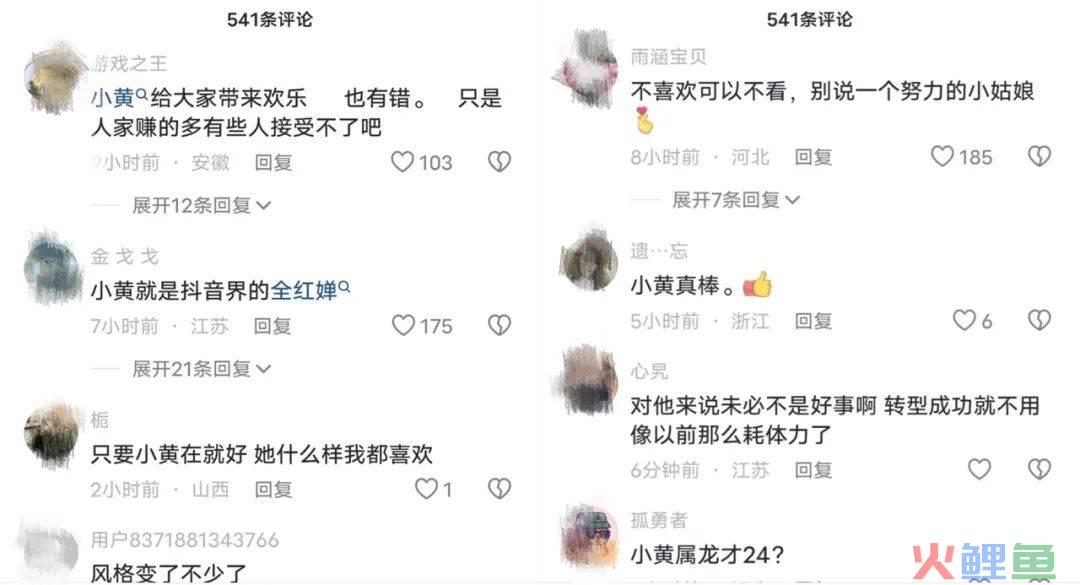
Task: Dislike 心晃's comment about 转型成功
Action: click(1039, 469)
